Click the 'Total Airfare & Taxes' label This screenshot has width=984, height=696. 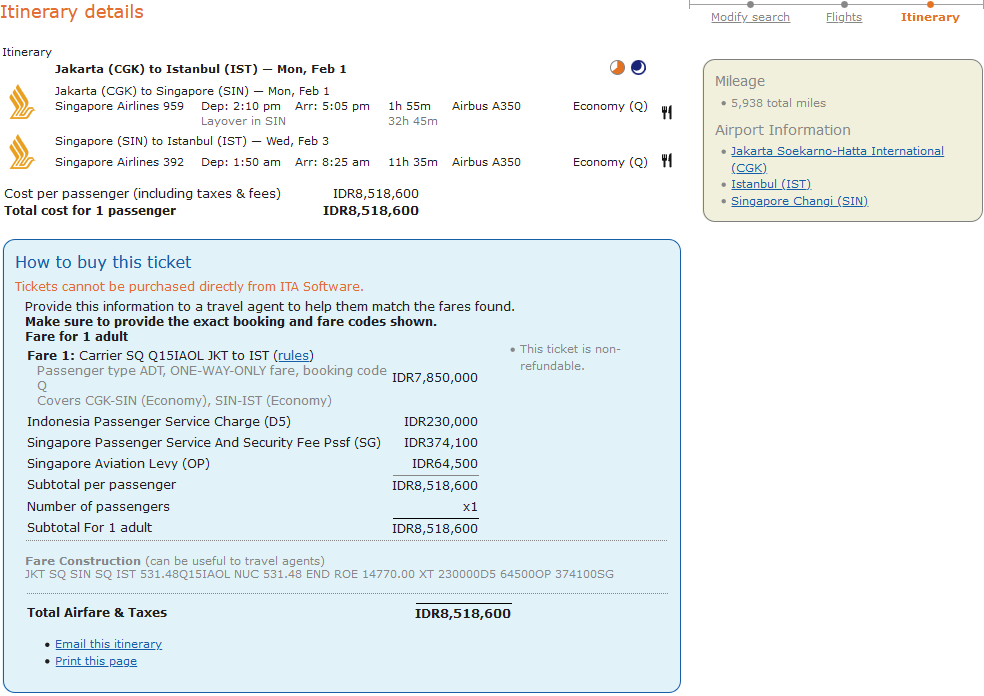point(97,613)
